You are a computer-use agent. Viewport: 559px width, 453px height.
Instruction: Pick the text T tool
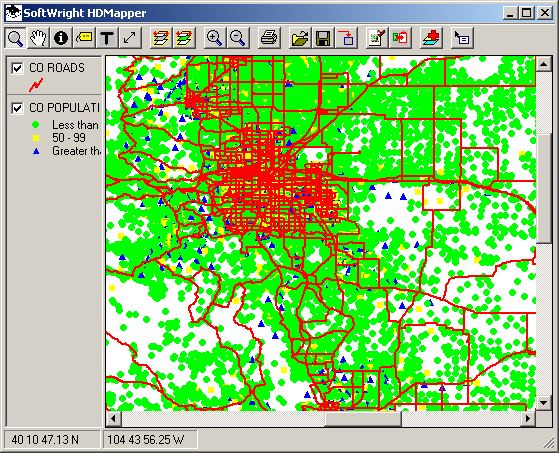click(x=107, y=38)
